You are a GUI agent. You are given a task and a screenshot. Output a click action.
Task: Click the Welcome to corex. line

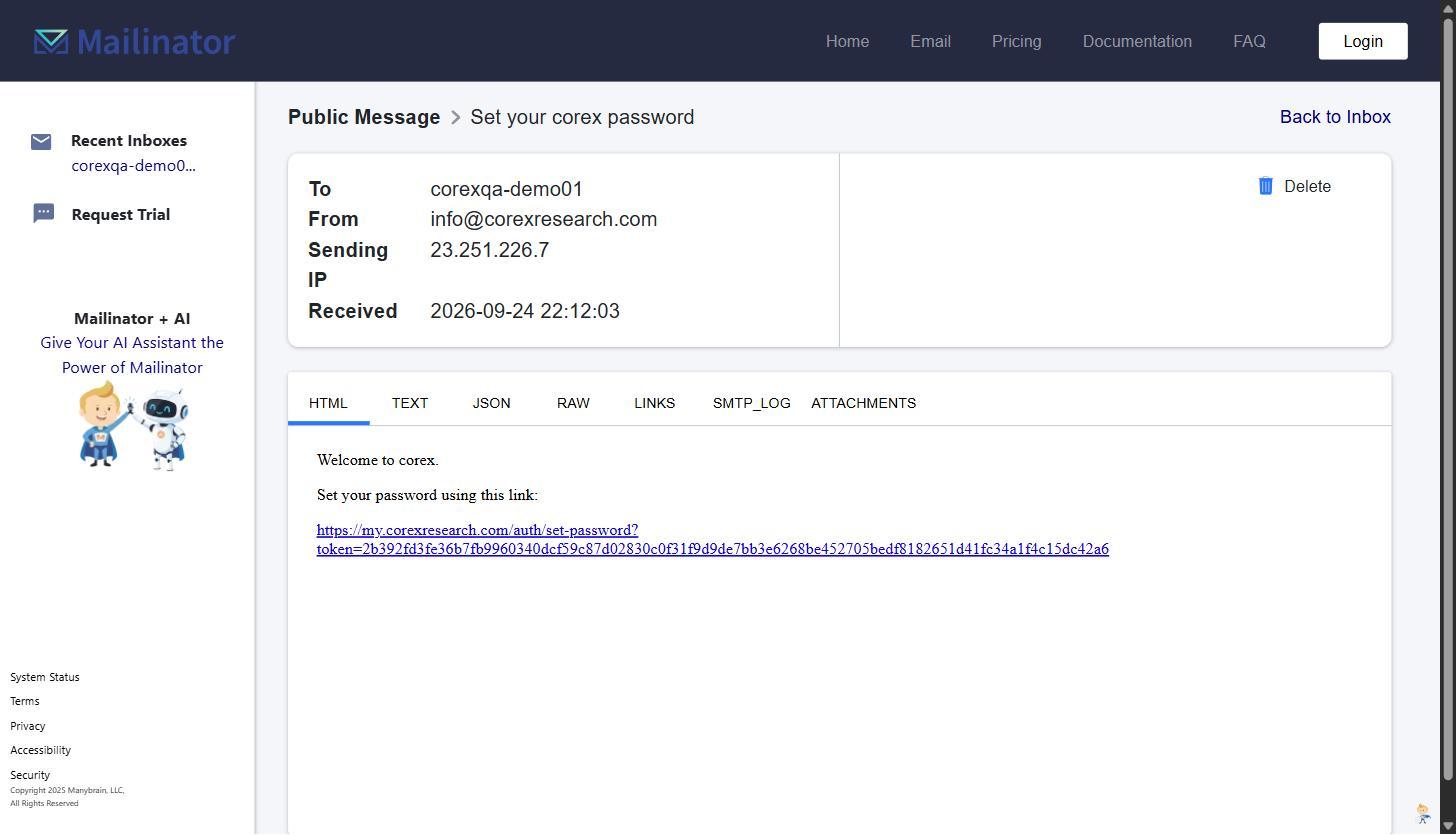pyautogui.click(x=378, y=460)
